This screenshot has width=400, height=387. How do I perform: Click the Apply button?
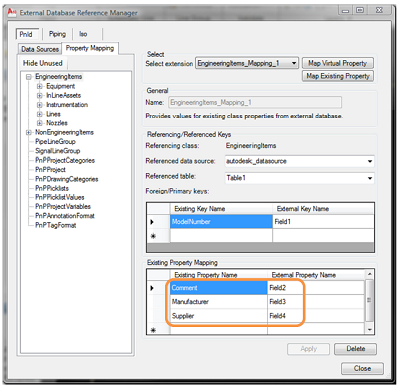click(308, 349)
